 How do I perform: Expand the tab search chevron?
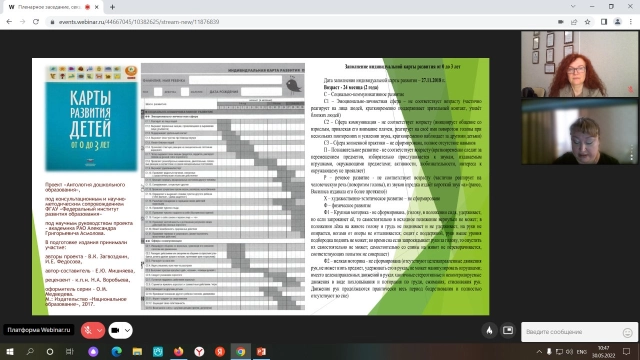(573, 7)
